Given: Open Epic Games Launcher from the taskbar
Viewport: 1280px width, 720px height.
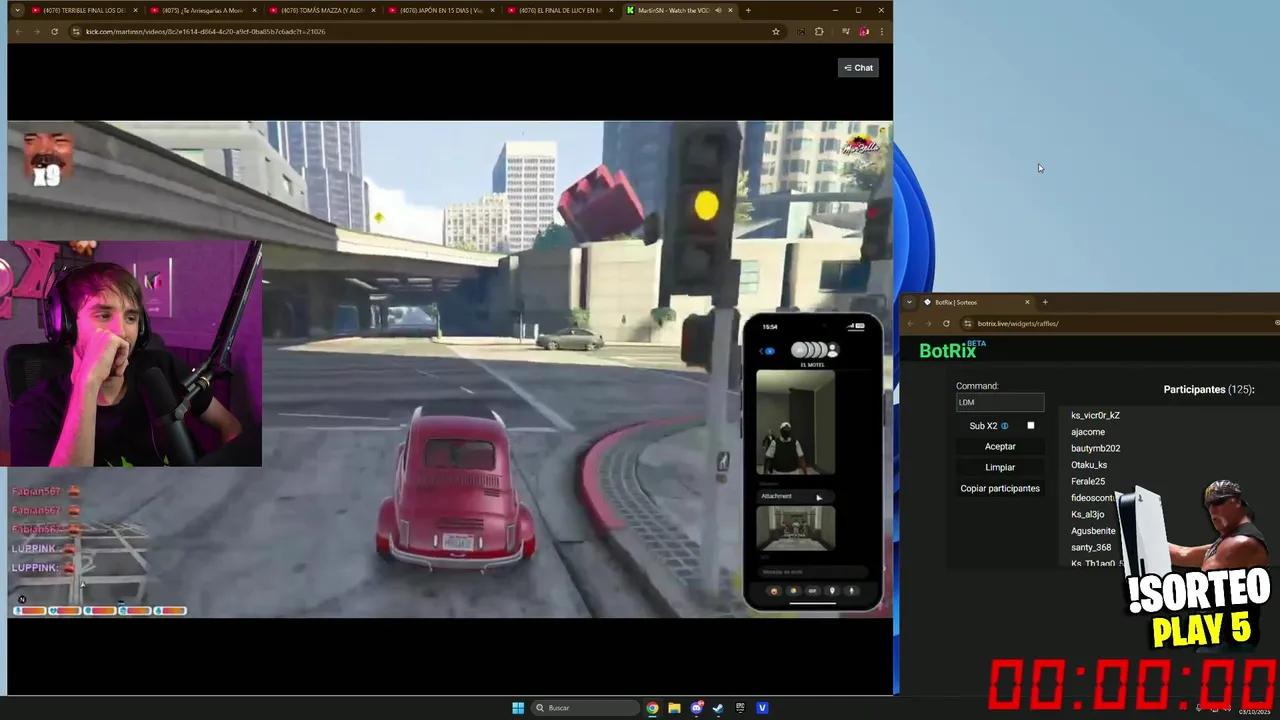Looking at the screenshot, I should click(740, 708).
